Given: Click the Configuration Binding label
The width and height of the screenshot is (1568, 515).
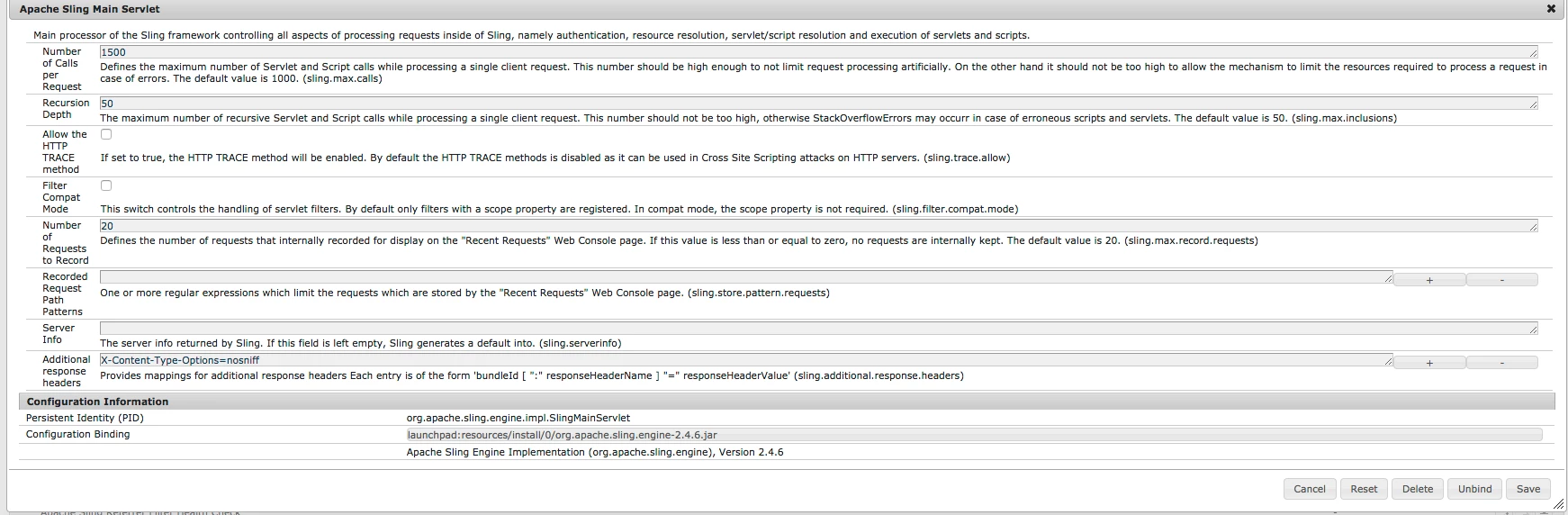Looking at the screenshot, I should [x=77, y=434].
